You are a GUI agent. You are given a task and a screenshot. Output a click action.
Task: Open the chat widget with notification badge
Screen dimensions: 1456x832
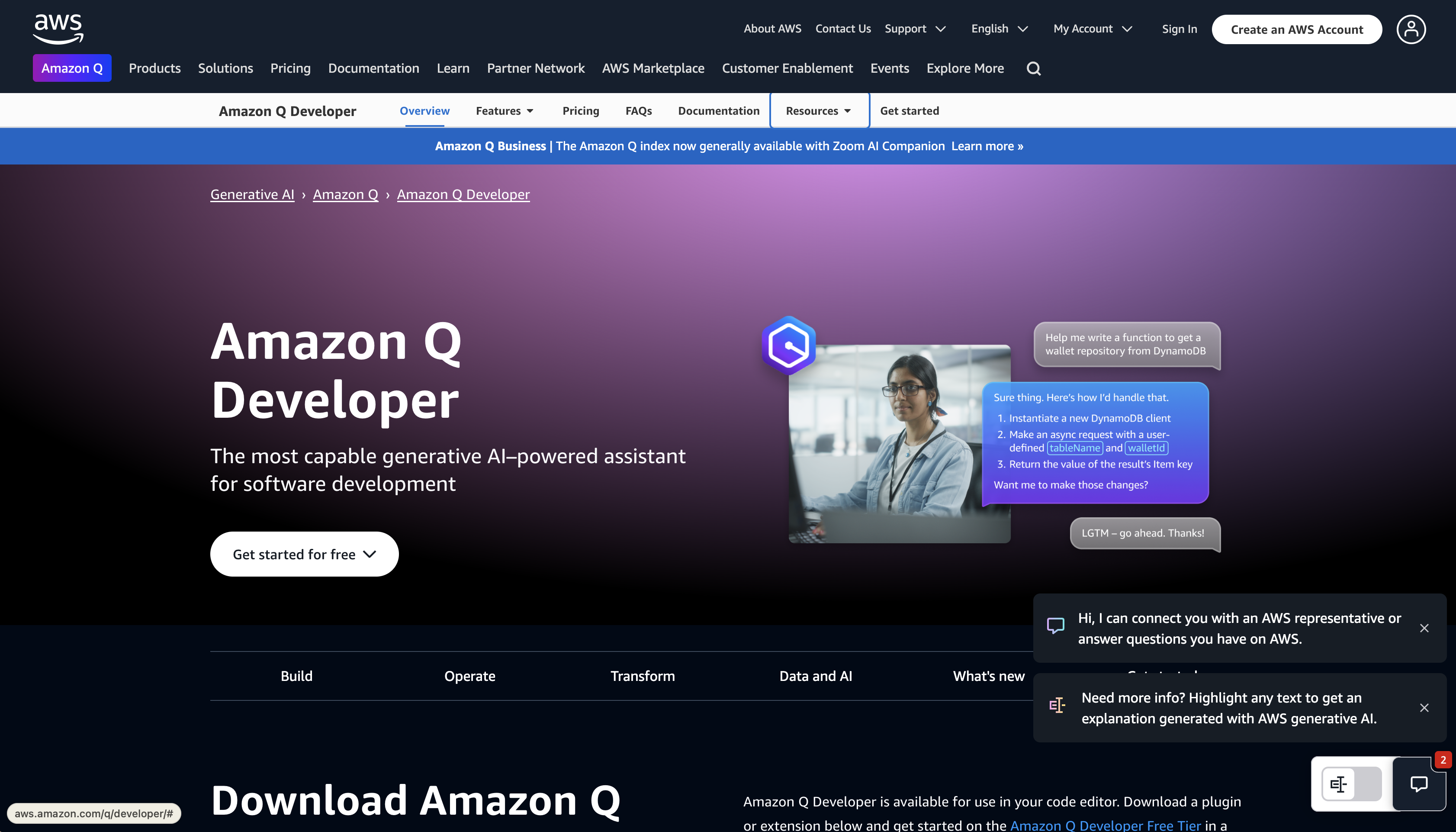(x=1420, y=784)
